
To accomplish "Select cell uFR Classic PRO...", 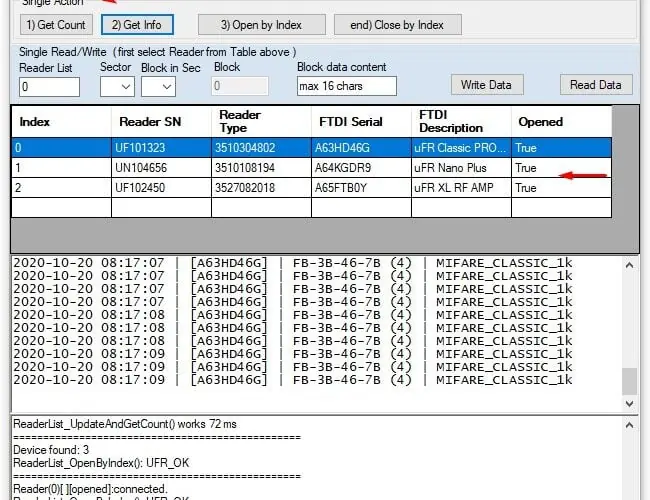I will point(461,148).
